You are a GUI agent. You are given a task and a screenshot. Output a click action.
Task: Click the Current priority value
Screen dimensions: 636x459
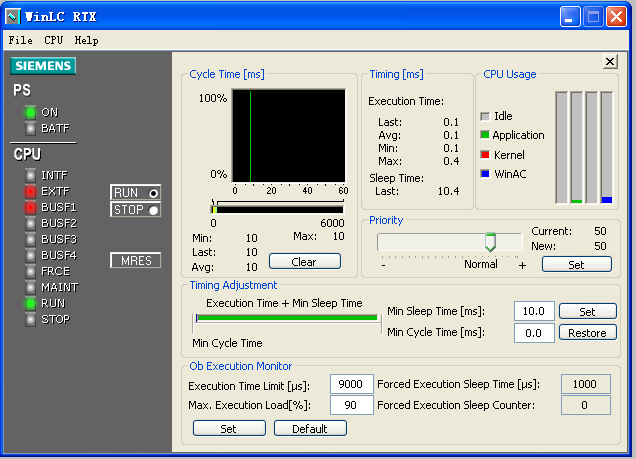tap(600, 231)
